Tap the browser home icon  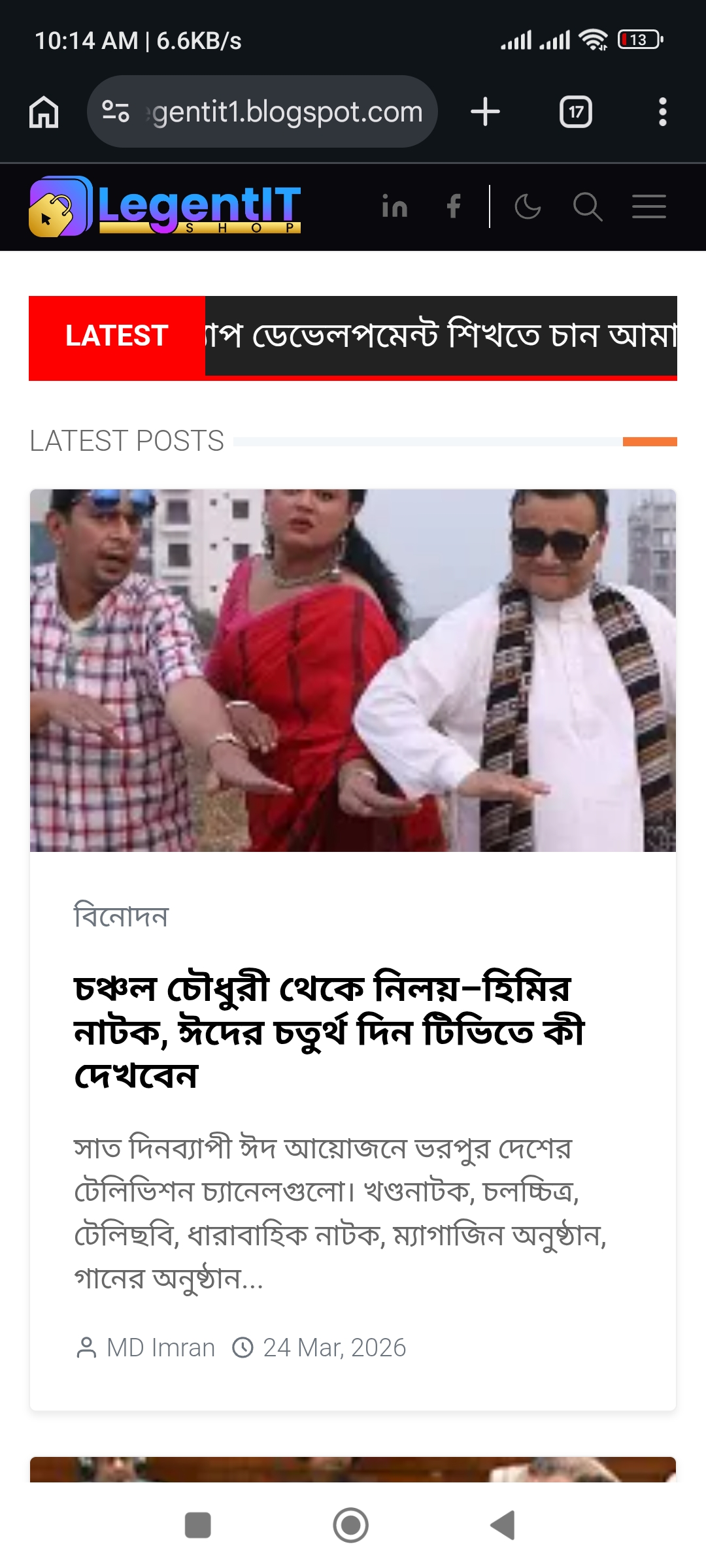pos(44,112)
